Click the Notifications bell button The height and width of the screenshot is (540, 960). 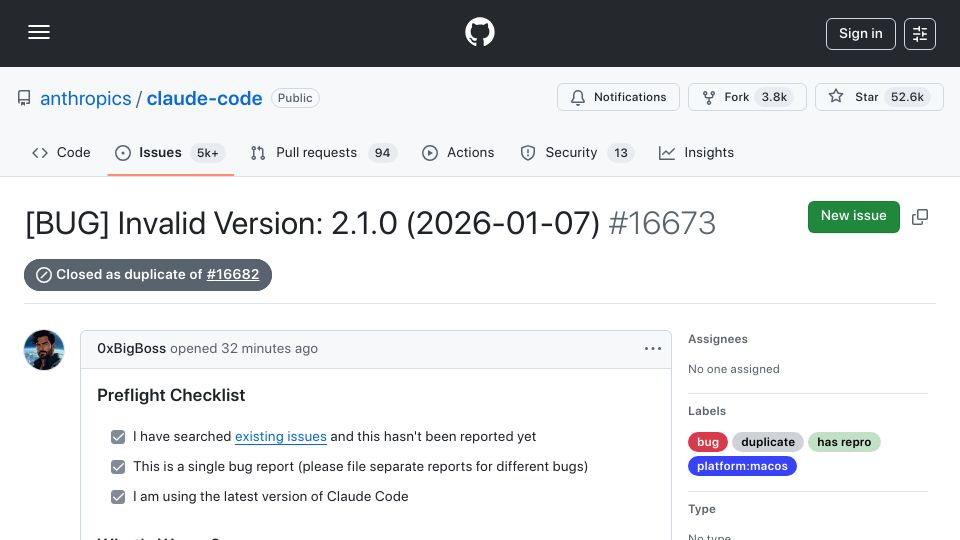[618, 97]
